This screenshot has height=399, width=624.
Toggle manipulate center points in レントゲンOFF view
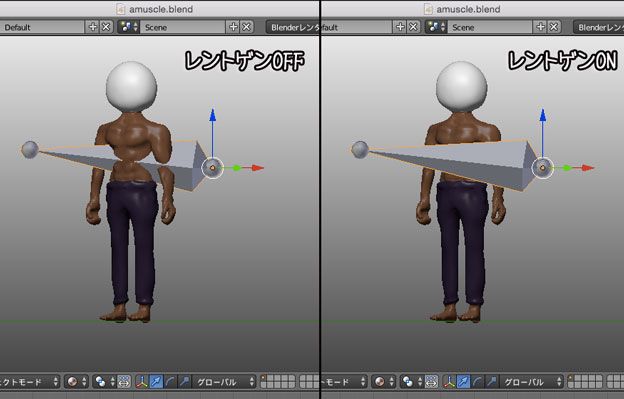pos(124,382)
